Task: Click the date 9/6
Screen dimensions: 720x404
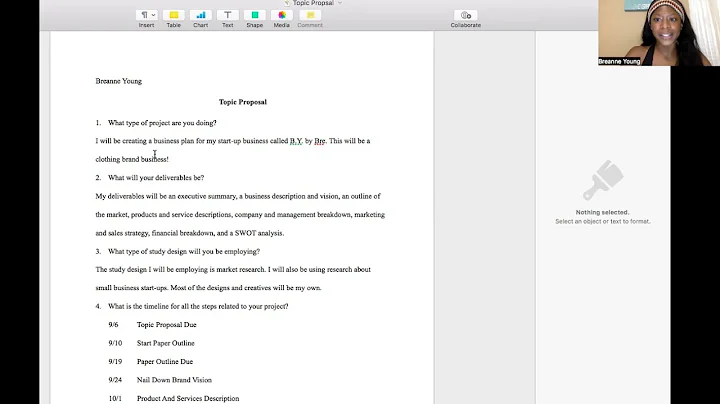Action: (113, 325)
